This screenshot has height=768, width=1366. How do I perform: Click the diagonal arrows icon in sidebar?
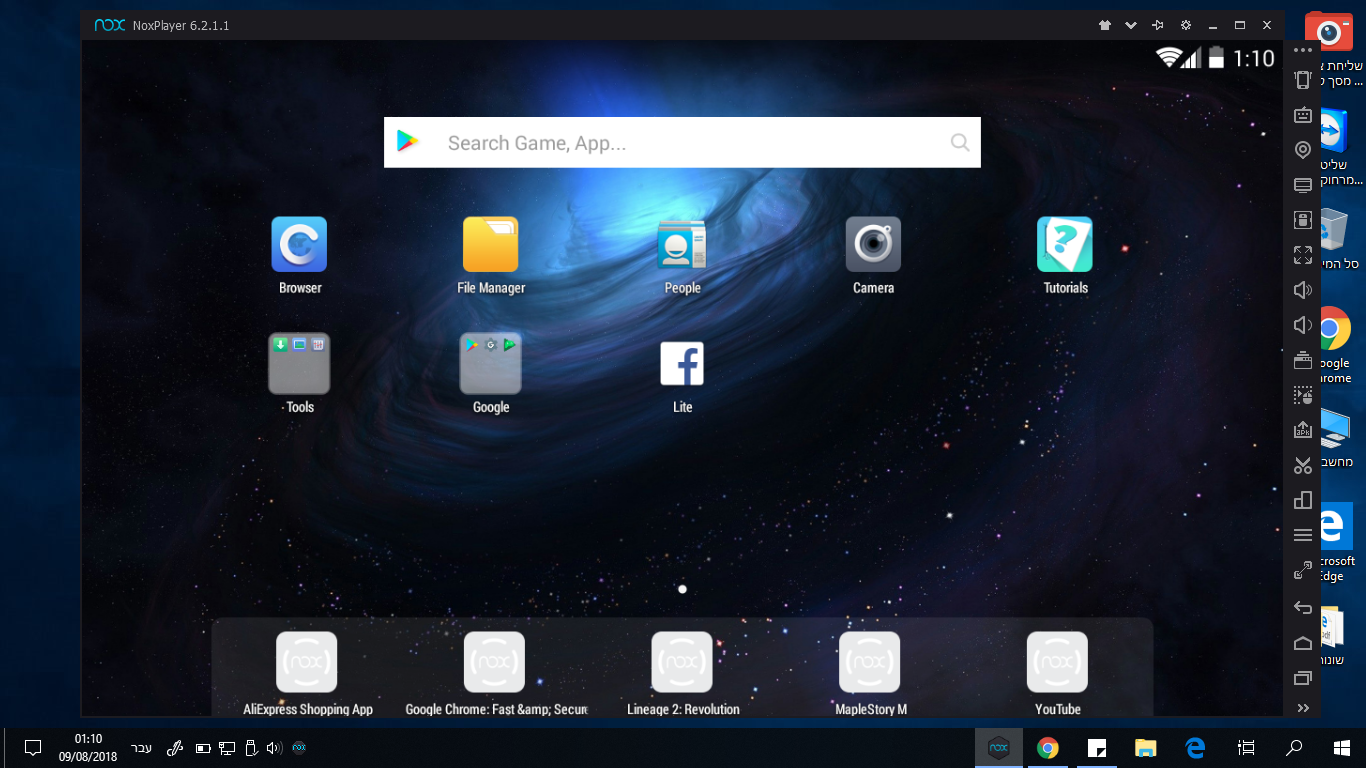pyautogui.click(x=1302, y=571)
